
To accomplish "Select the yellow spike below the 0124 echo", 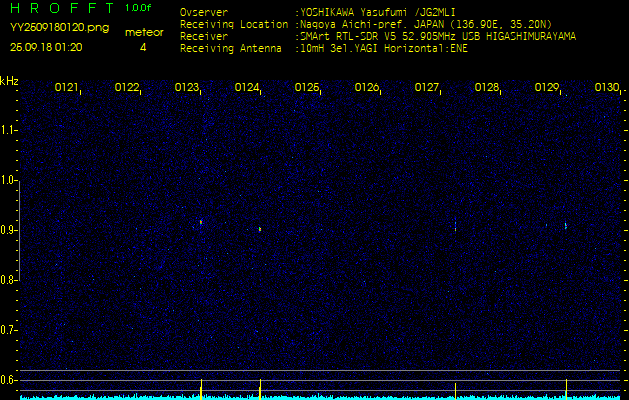I will [260, 389].
